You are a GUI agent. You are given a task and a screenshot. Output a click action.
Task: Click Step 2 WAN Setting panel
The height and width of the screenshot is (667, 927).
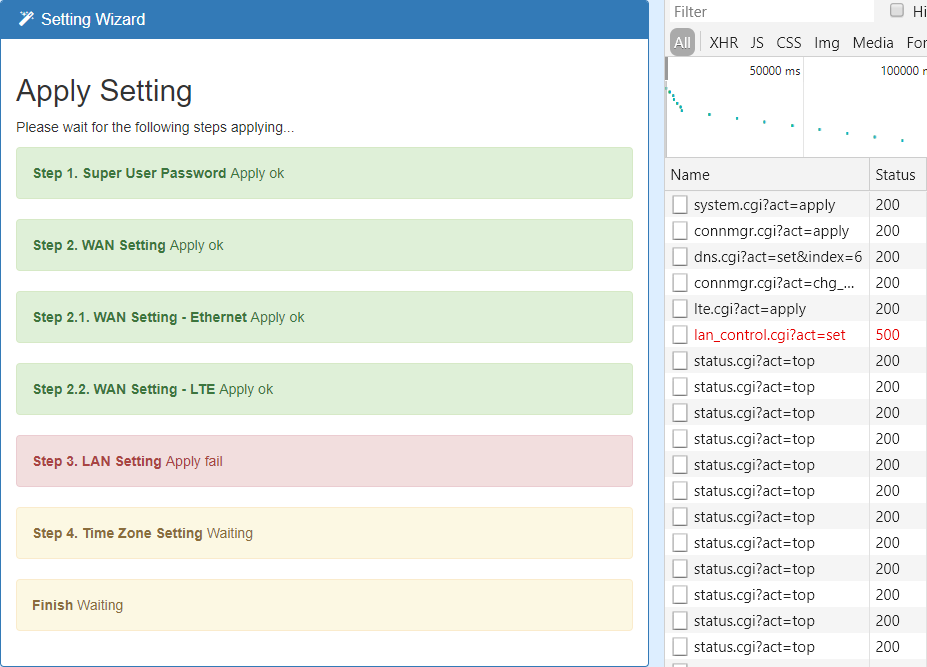(324, 245)
